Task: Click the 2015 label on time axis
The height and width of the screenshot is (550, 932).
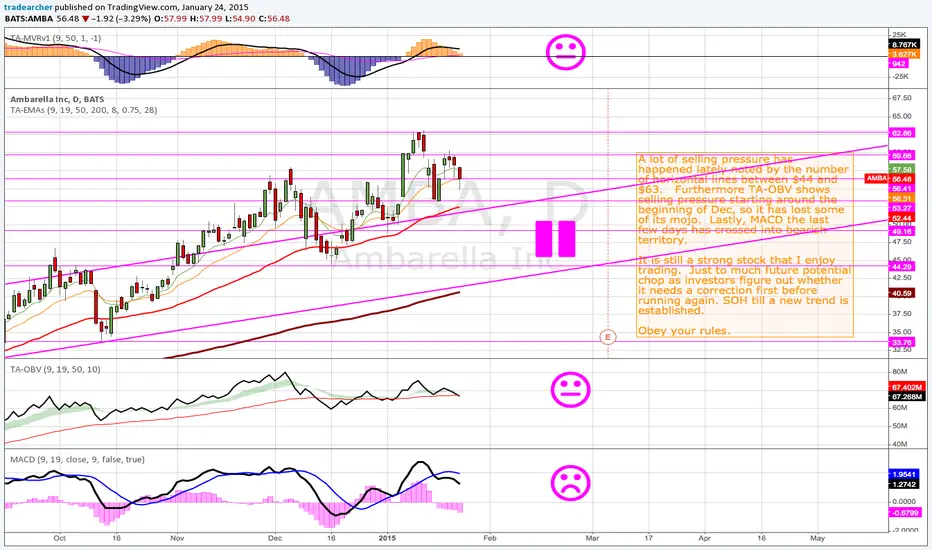Action: coord(386,538)
